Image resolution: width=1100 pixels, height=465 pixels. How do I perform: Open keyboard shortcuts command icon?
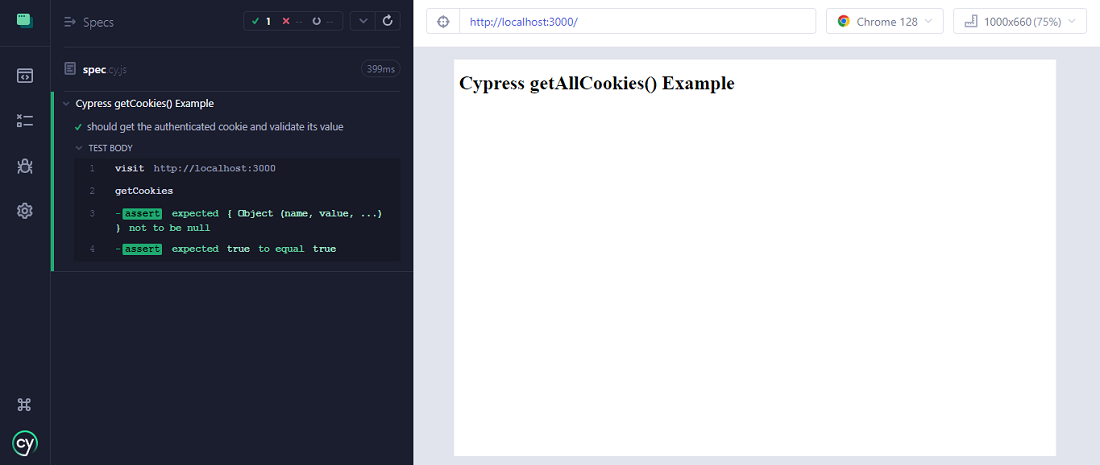(x=25, y=405)
